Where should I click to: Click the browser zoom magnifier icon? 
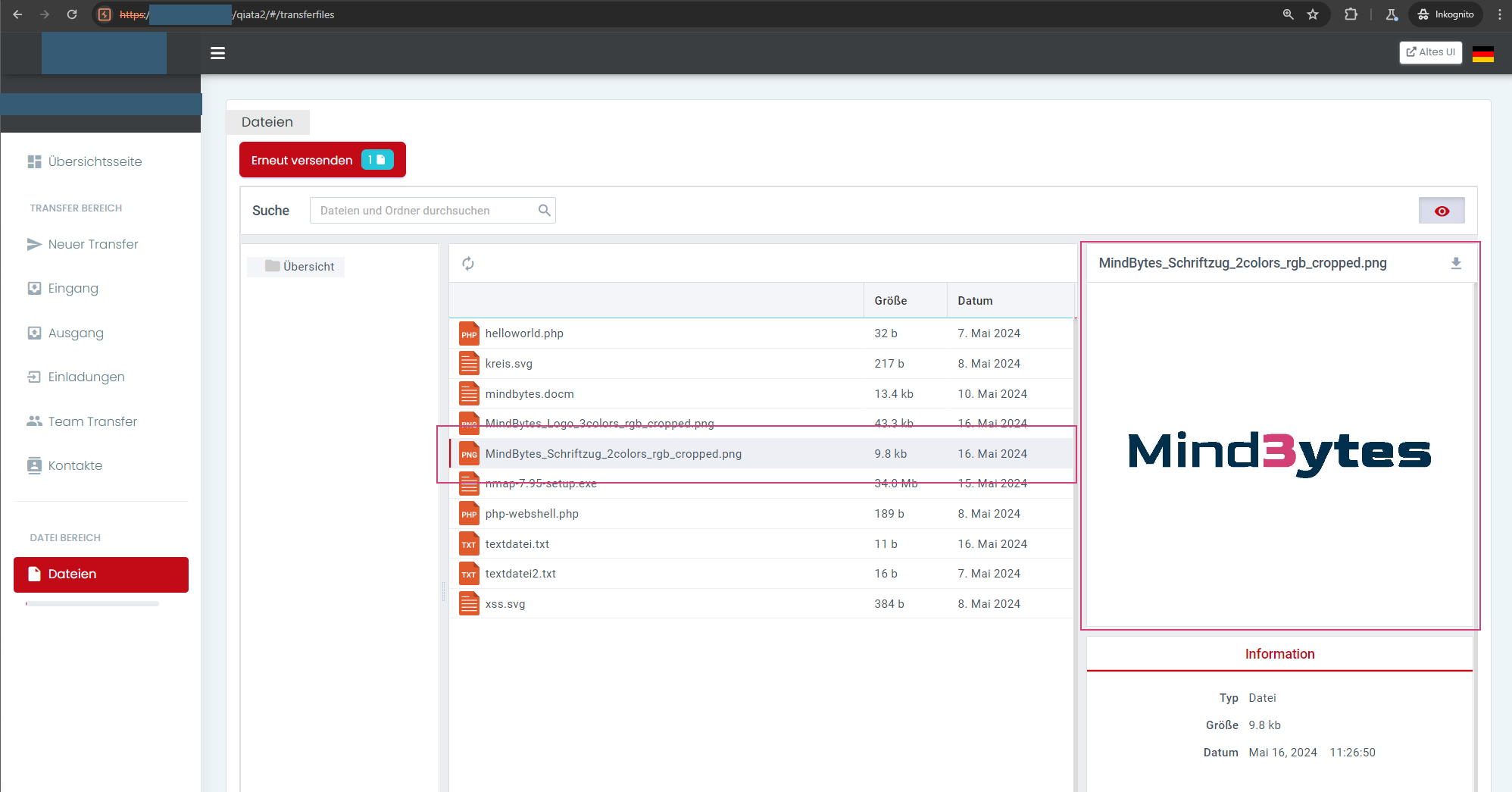1288,14
